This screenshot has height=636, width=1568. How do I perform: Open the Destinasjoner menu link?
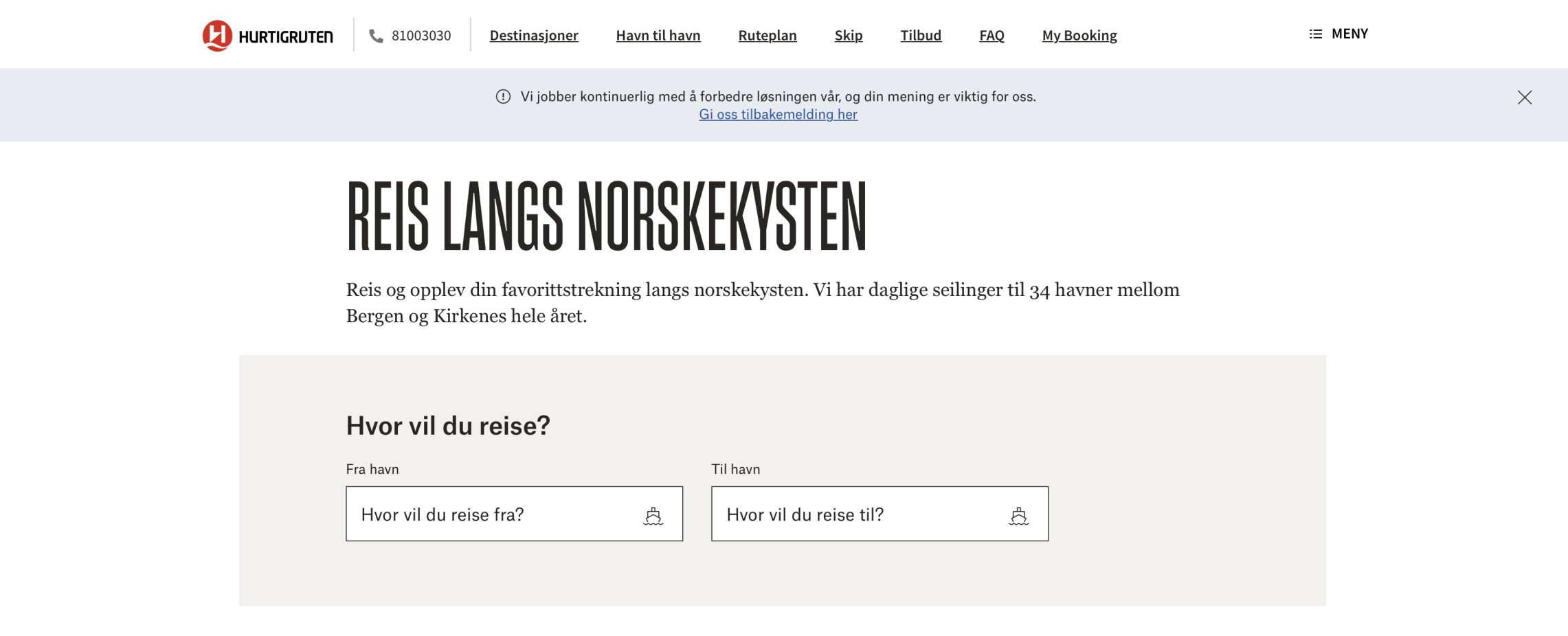(534, 36)
